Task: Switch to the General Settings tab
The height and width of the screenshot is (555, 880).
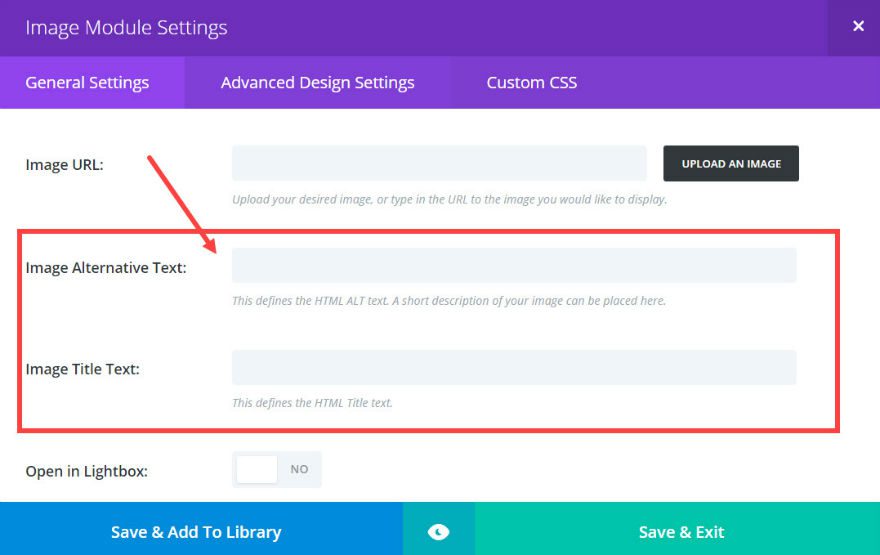Action: pyautogui.click(x=87, y=83)
